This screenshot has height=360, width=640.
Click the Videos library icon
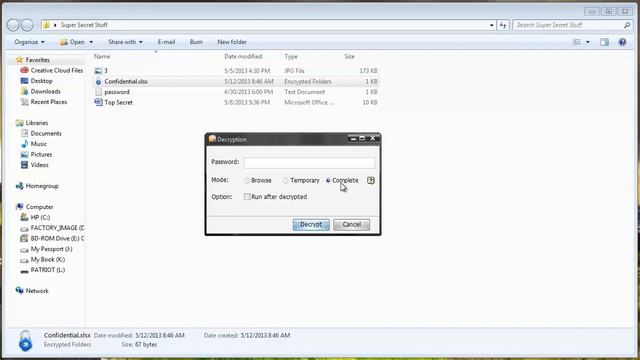24,165
